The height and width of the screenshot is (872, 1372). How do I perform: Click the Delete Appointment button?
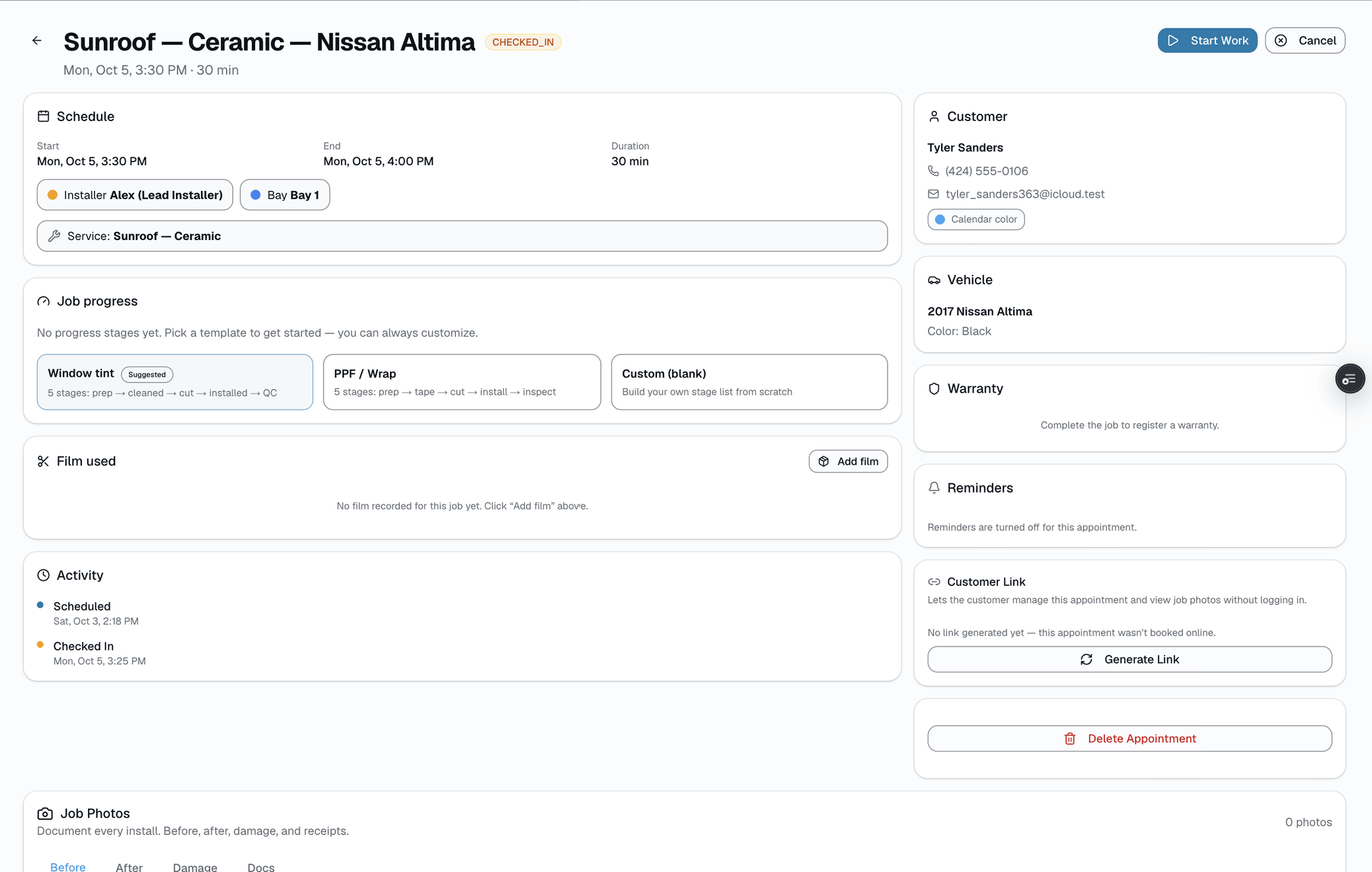(1129, 738)
